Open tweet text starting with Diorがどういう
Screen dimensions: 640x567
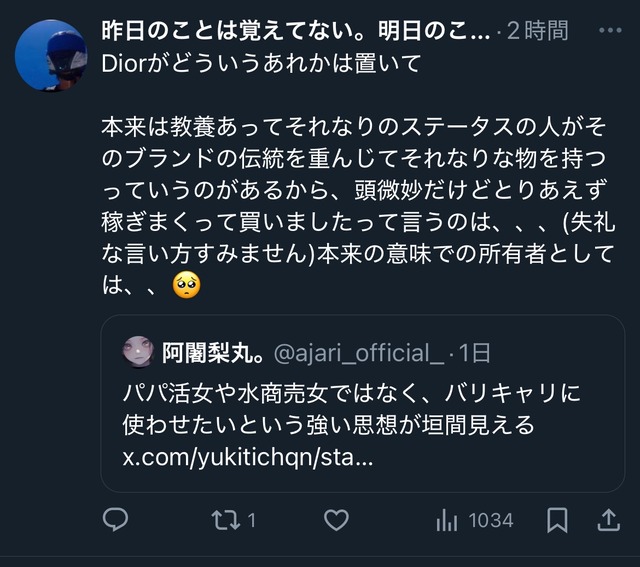[x=262, y=63]
